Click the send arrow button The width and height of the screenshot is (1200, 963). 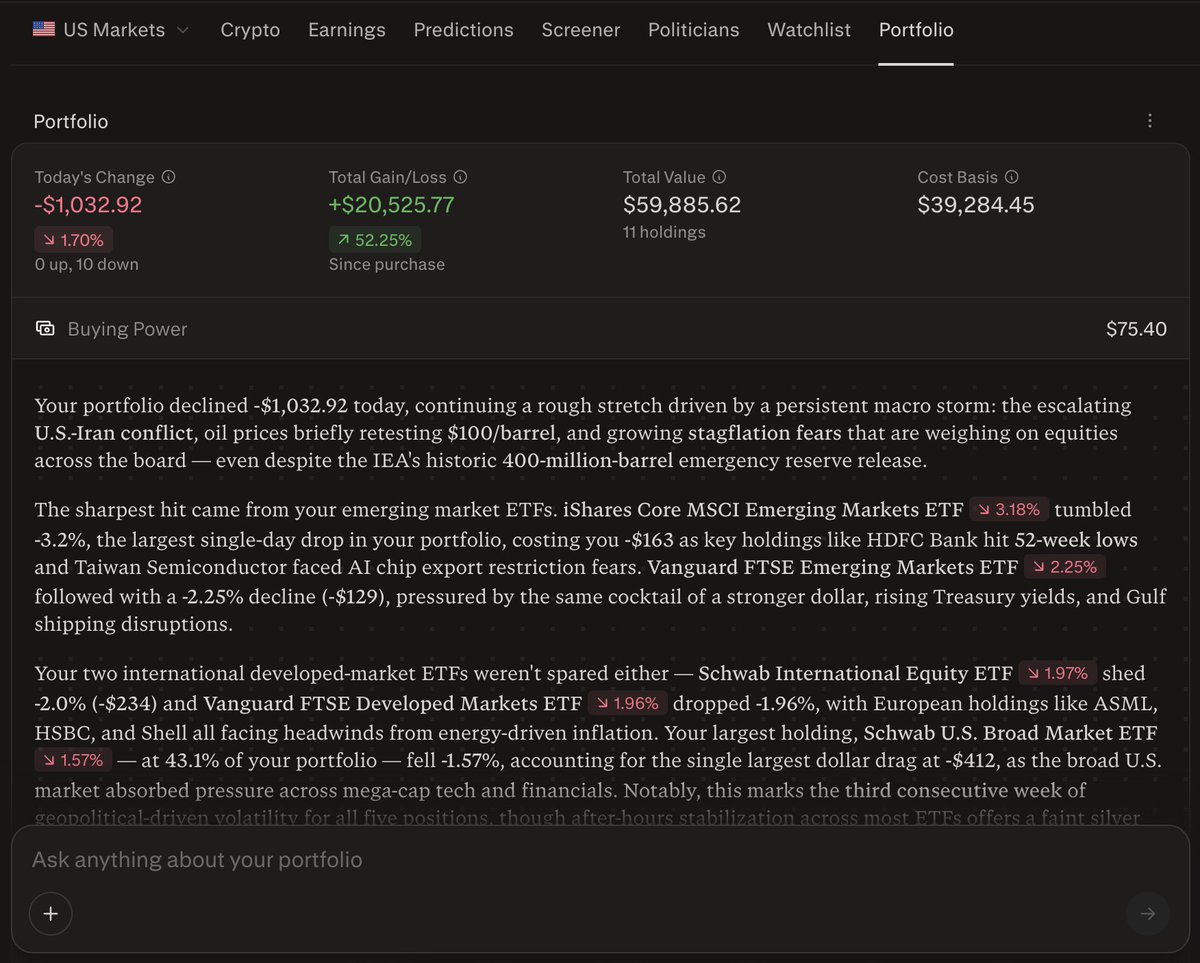click(x=1147, y=913)
